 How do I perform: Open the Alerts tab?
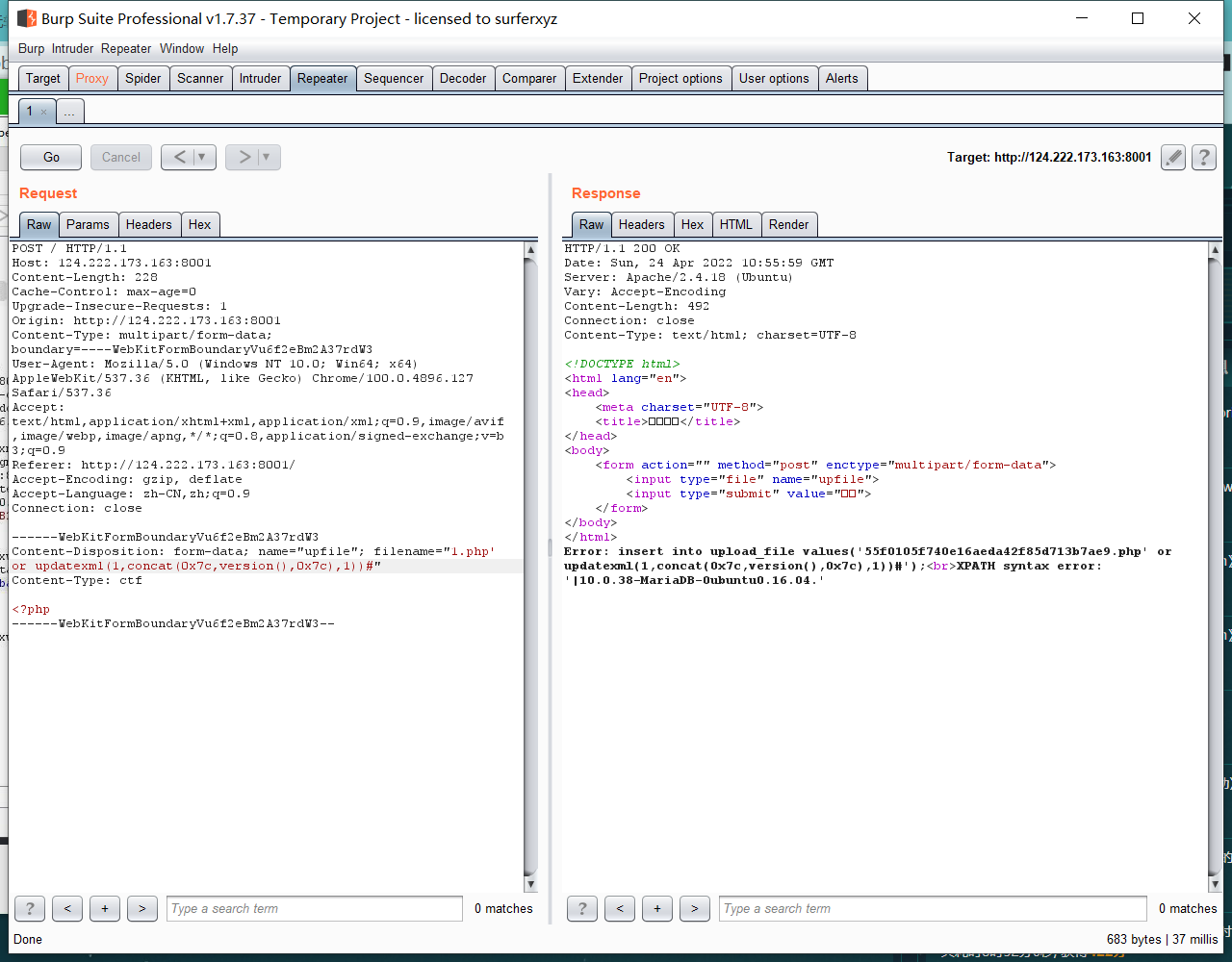(842, 79)
